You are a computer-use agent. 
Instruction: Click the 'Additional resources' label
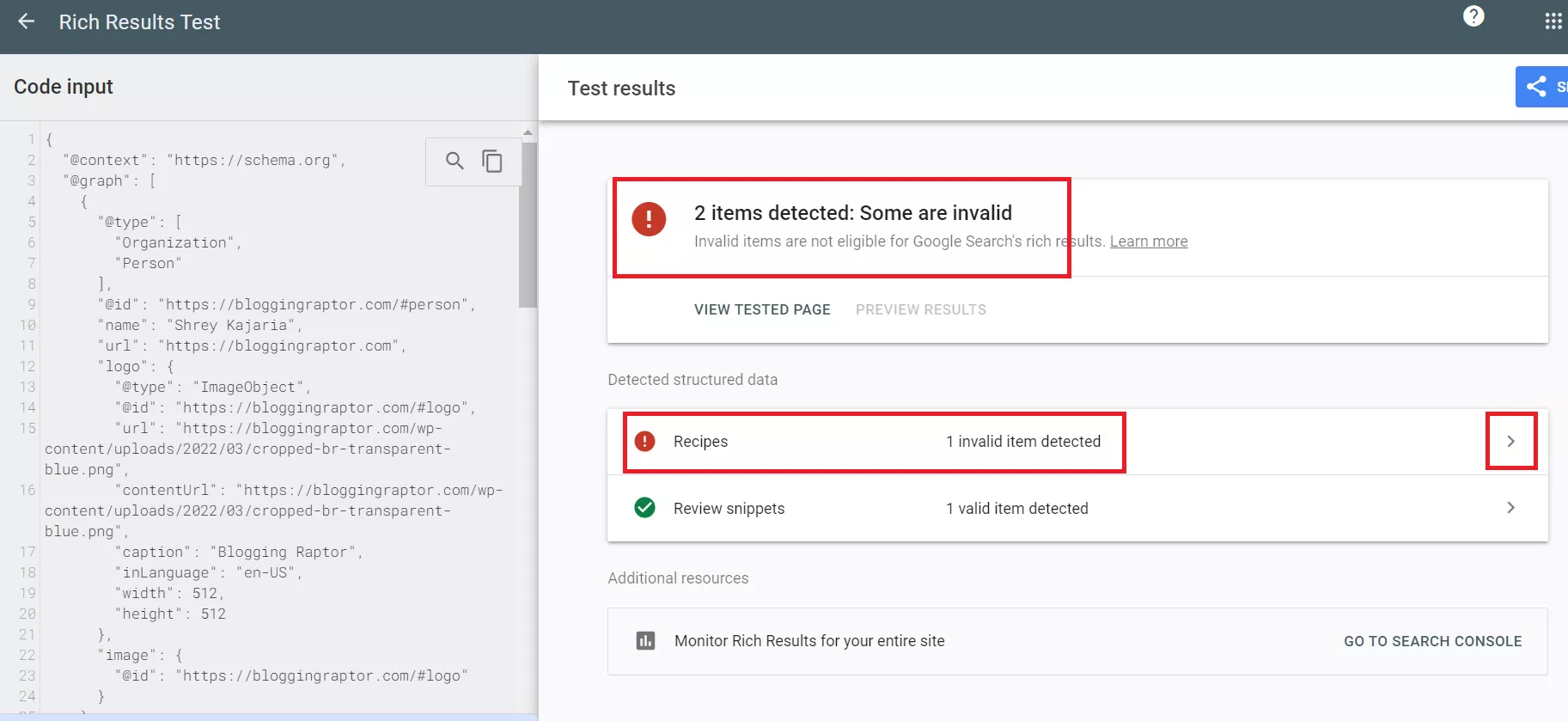678,578
